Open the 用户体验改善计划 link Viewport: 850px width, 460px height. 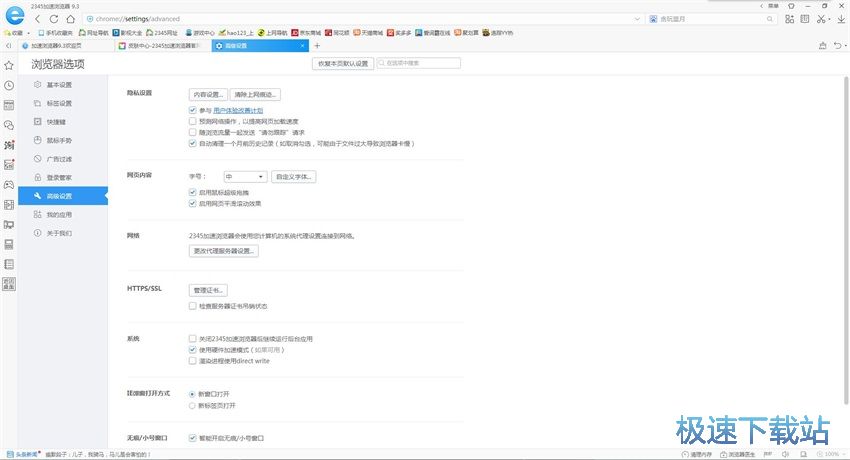pyautogui.click(x=238, y=111)
